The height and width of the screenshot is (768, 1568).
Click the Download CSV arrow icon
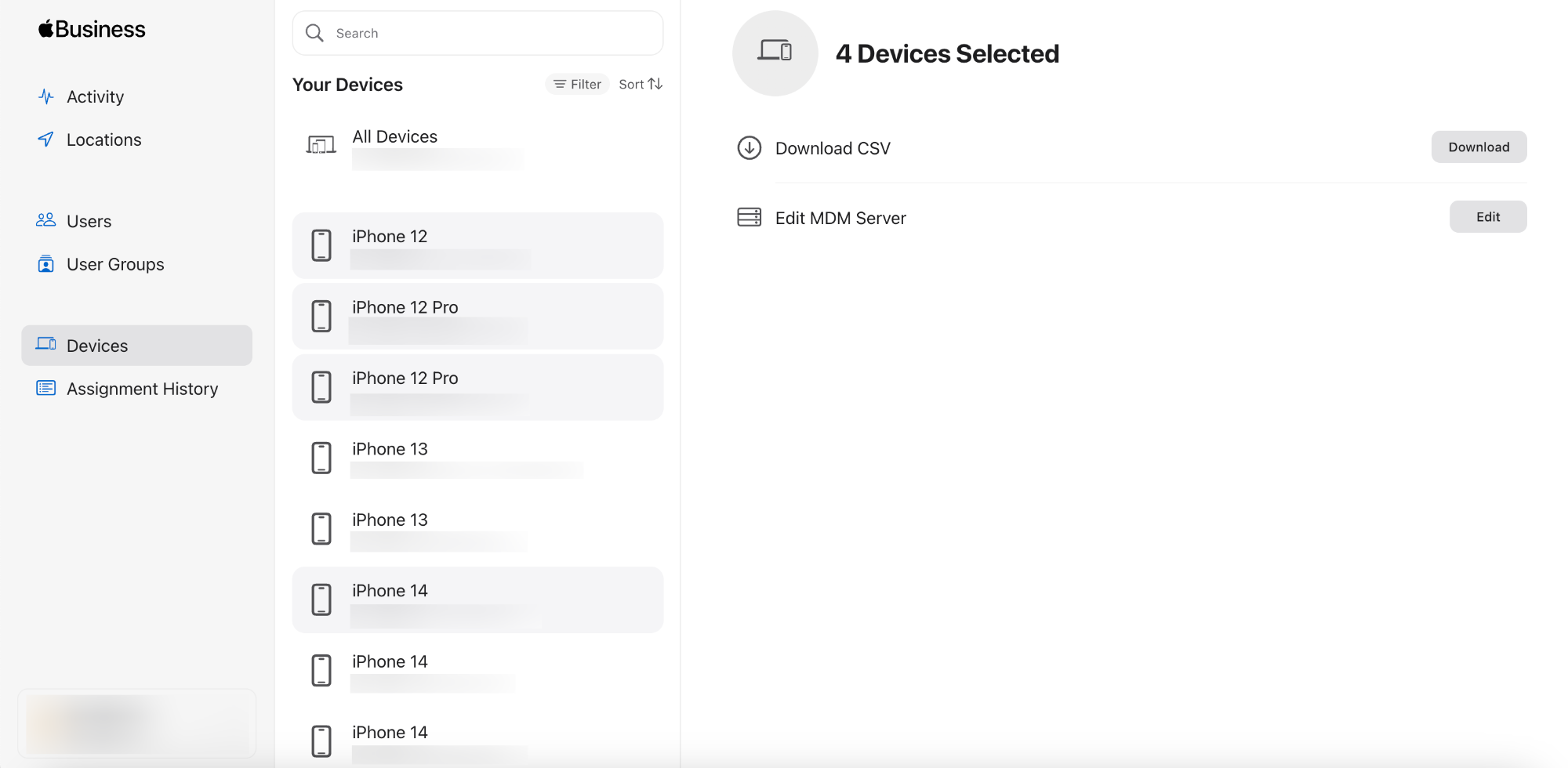[x=750, y=147]
